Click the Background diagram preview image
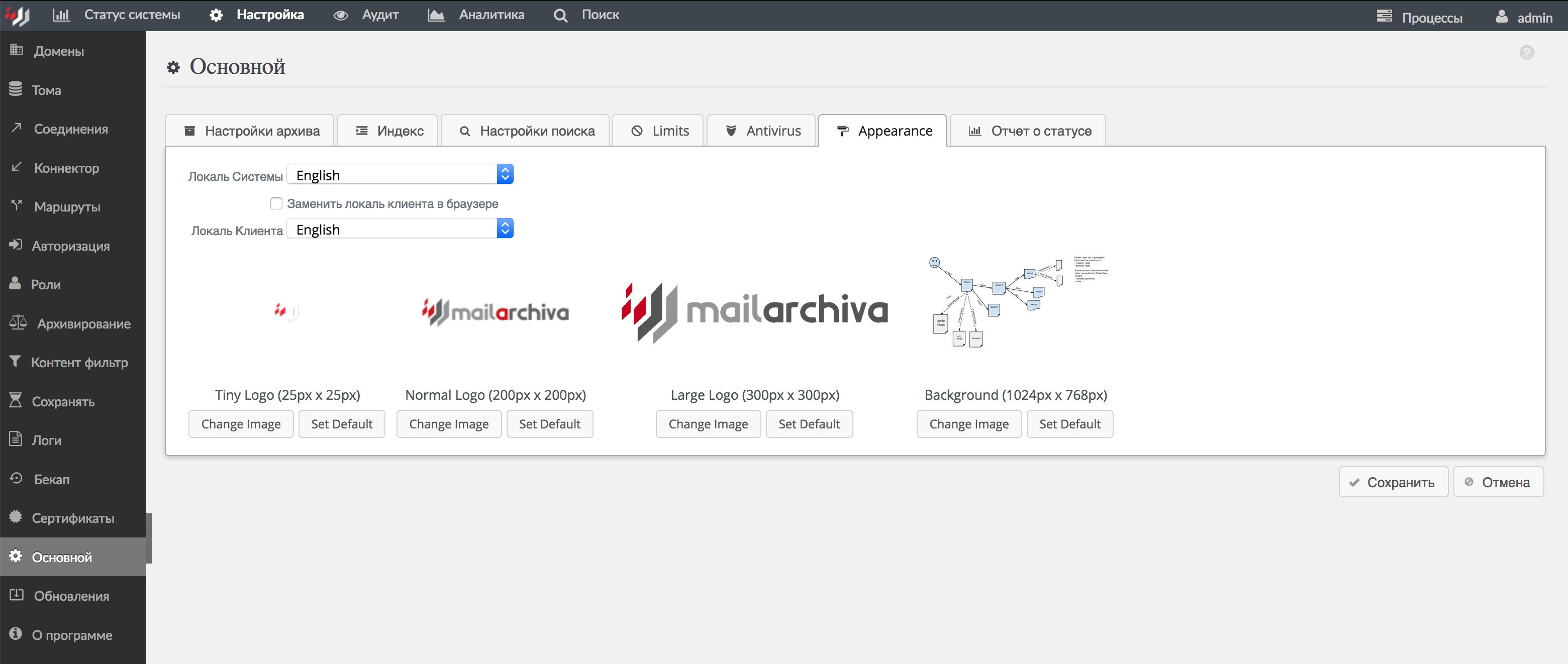The height and width of the screenshot is (664, 1568). point(1017,301)
